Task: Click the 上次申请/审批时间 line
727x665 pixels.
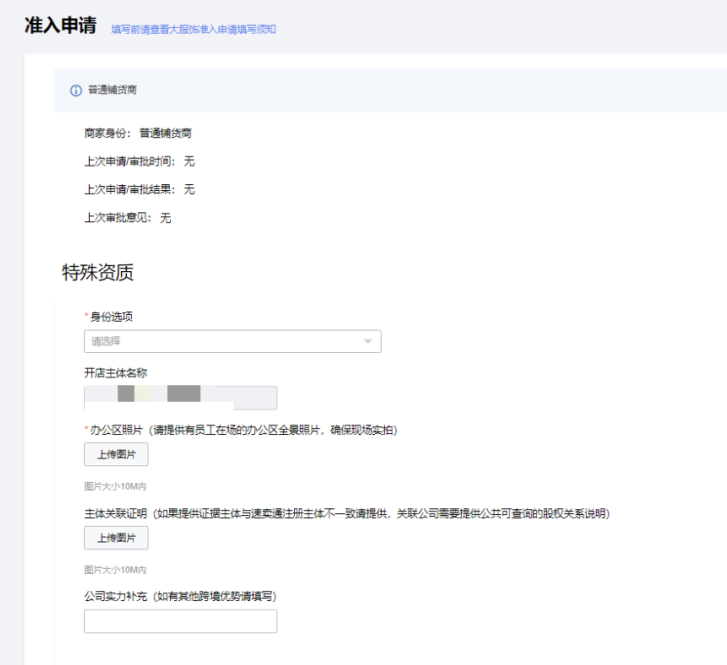Action: point(139,161)
